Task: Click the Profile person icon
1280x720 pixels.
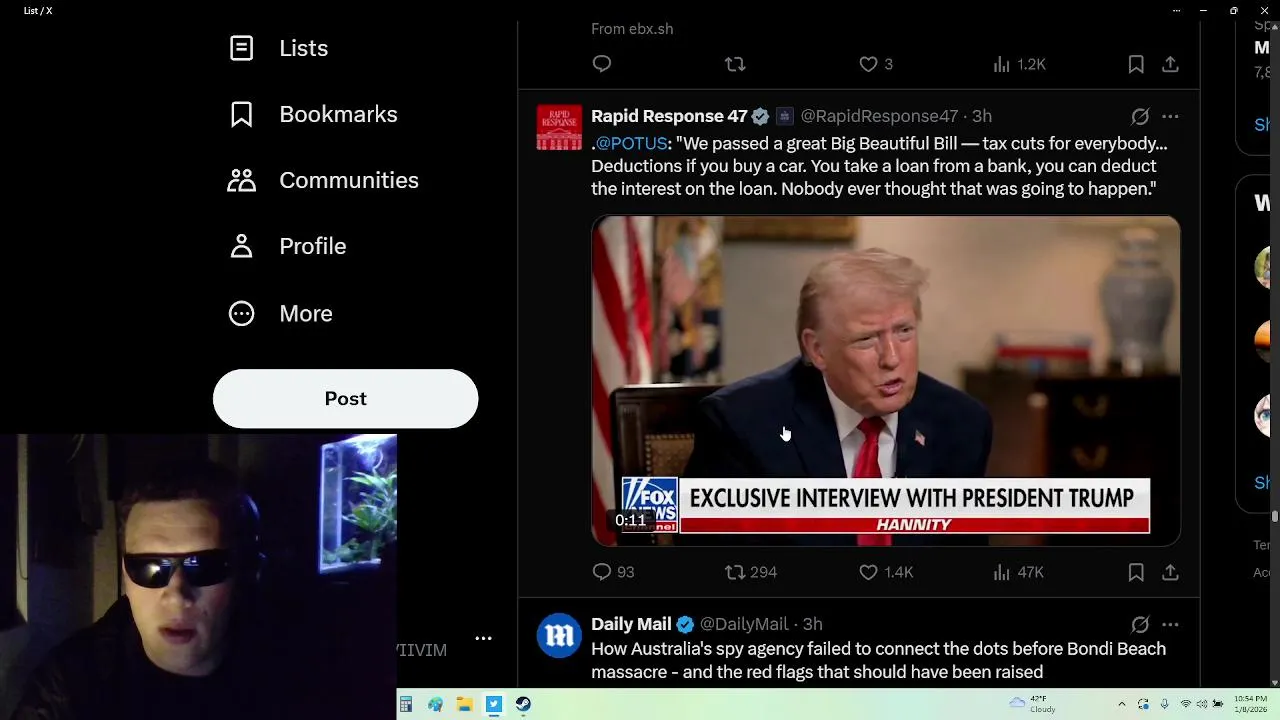Action: (241, 246)
